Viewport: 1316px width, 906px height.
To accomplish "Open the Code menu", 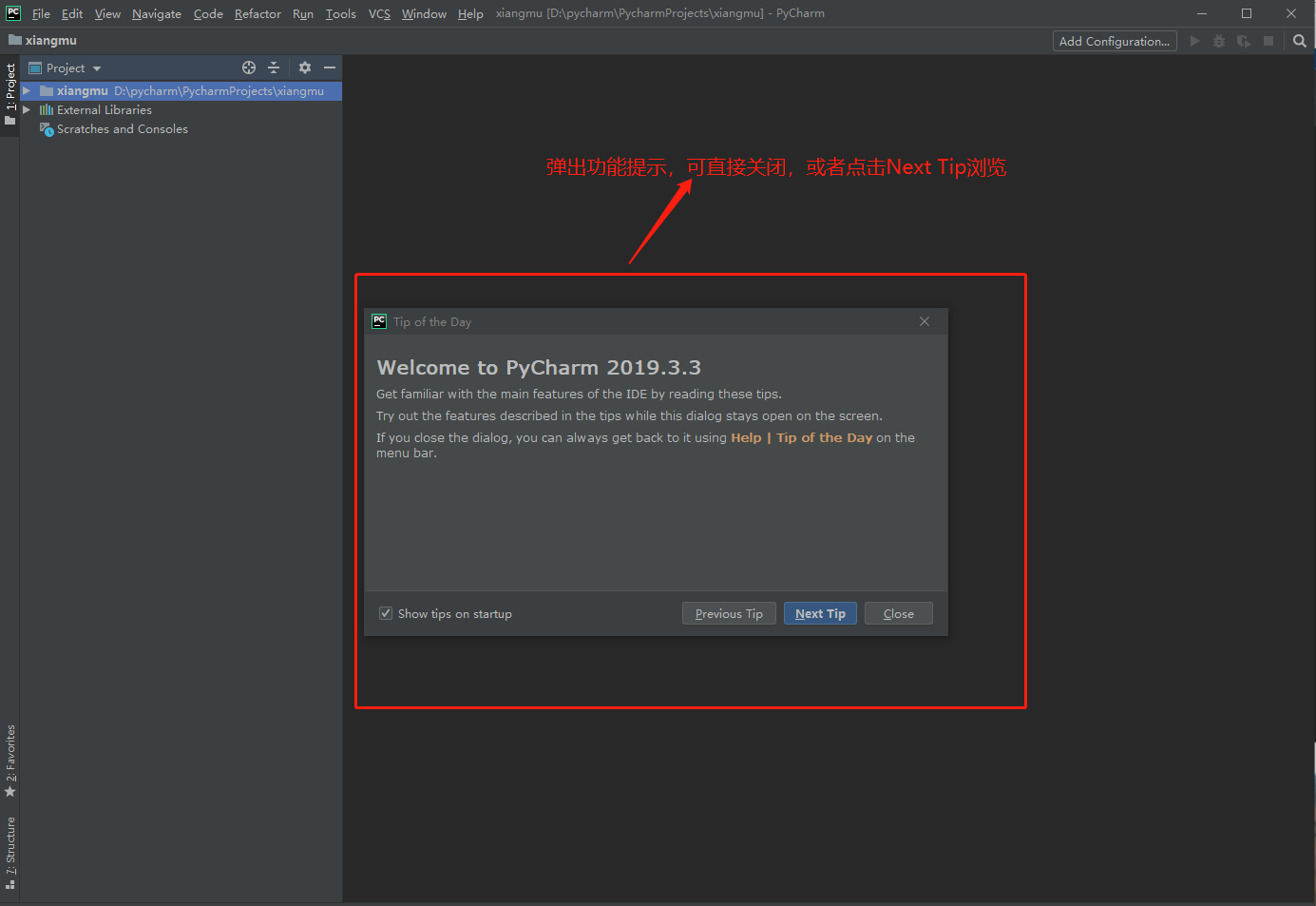I will click(208, 13).
